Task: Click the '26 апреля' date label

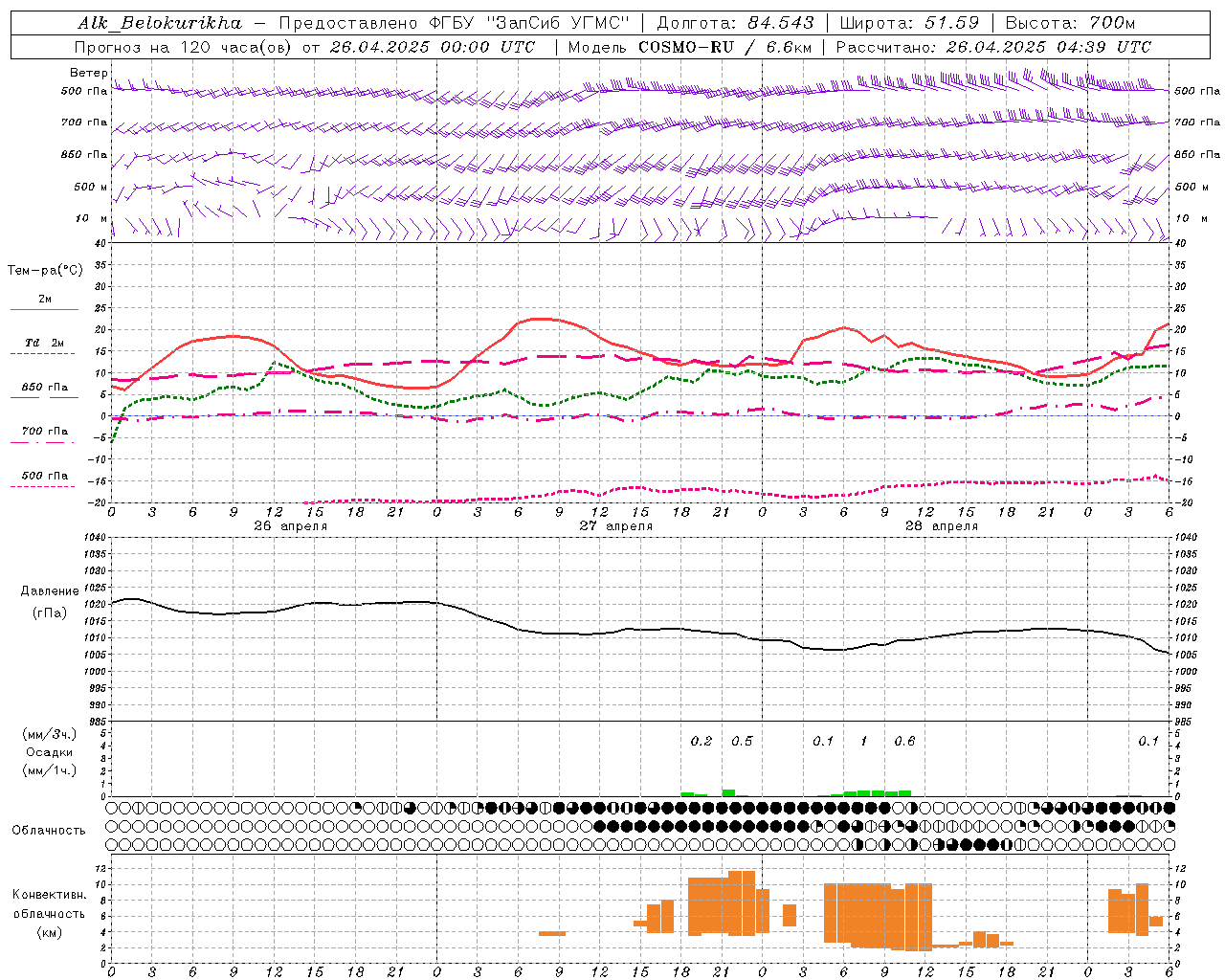Action: (290, 526)
